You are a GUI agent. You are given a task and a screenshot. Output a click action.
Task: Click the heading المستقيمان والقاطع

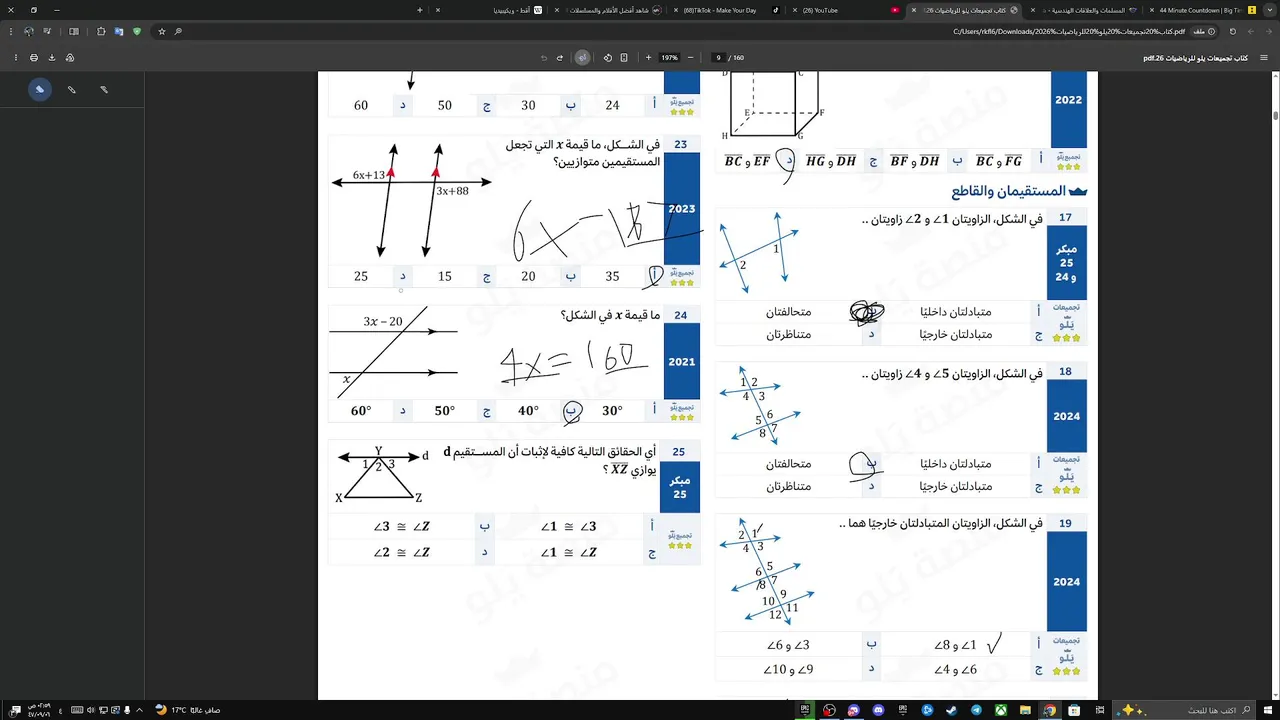(1008, 191)
